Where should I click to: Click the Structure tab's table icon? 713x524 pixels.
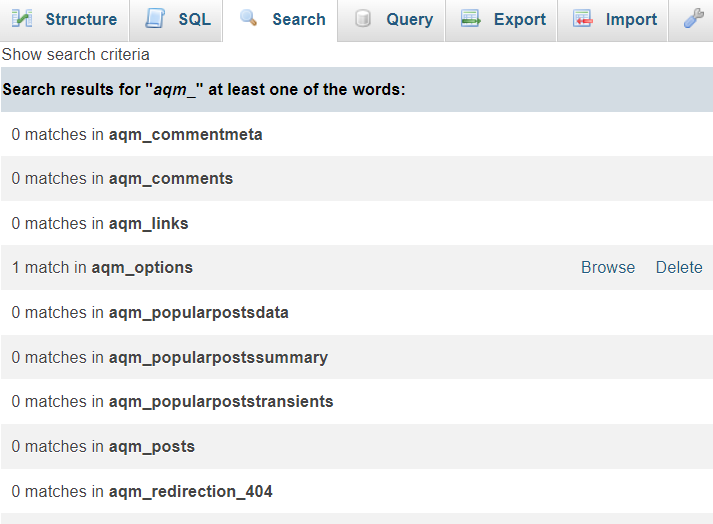22,19
